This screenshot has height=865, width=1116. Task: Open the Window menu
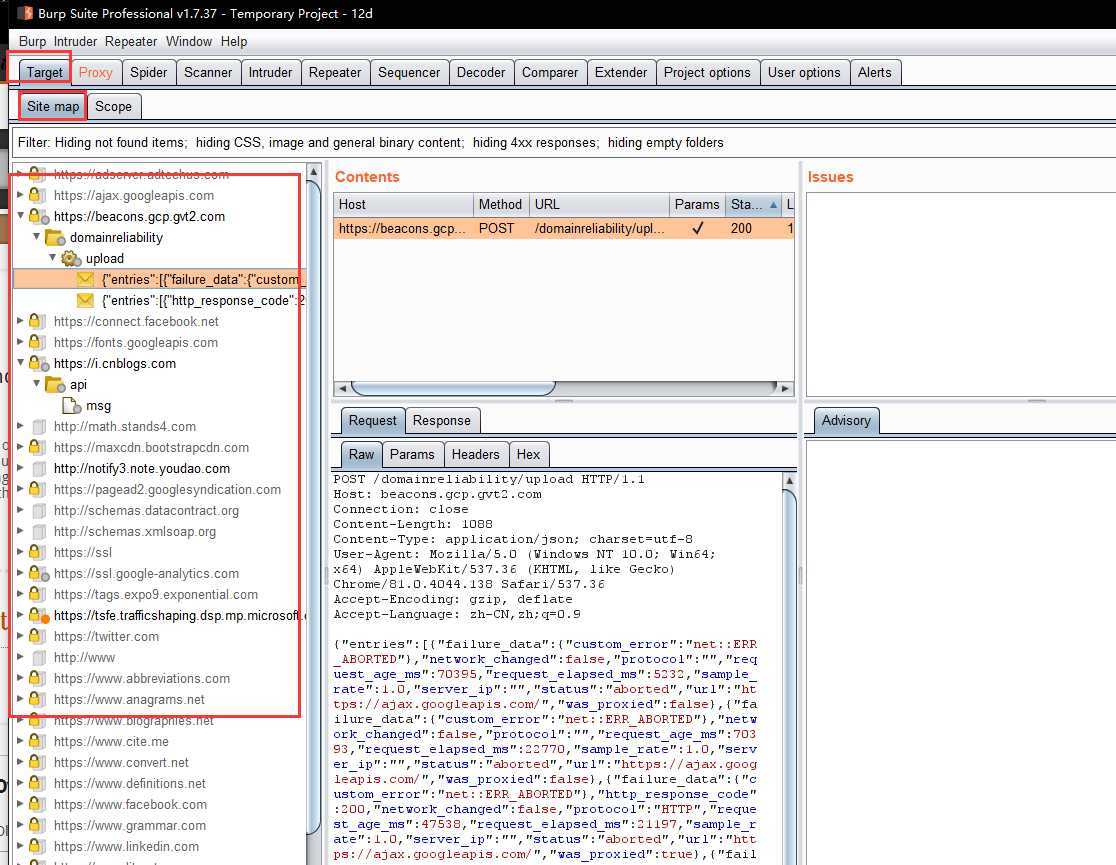[189, 41]
